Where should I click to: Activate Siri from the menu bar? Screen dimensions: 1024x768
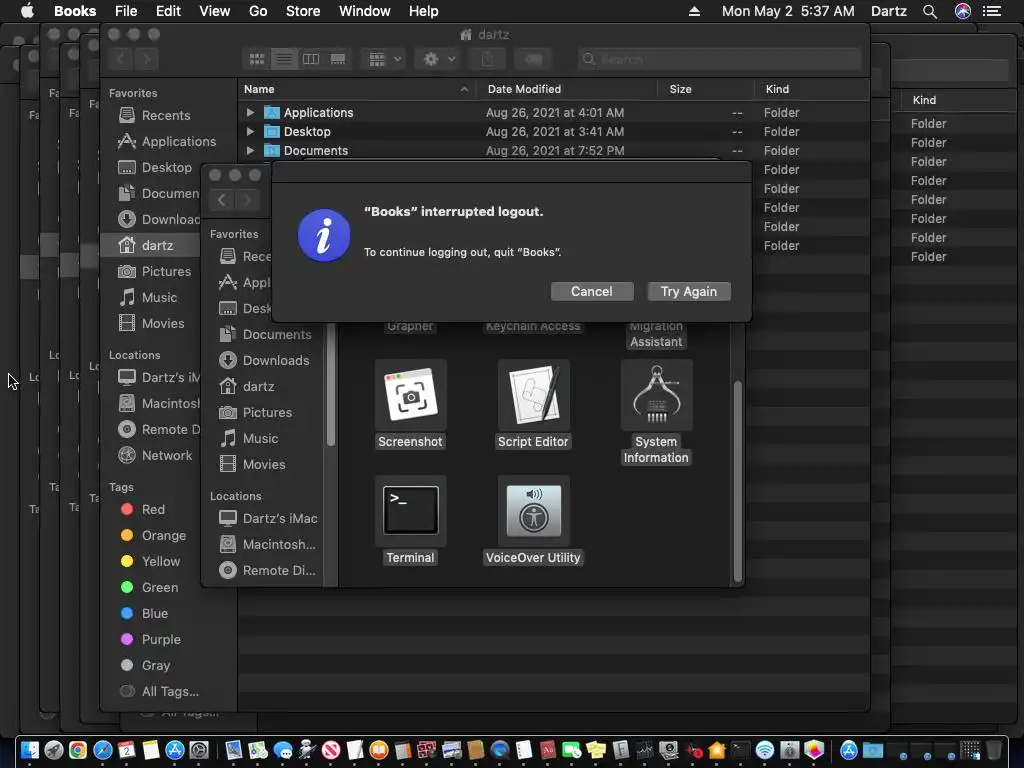[963, 11]
